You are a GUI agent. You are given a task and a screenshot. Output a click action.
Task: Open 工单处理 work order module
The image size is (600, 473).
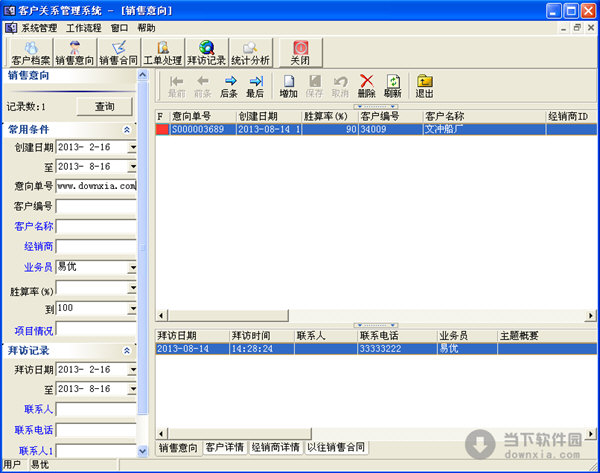[163, 53]
